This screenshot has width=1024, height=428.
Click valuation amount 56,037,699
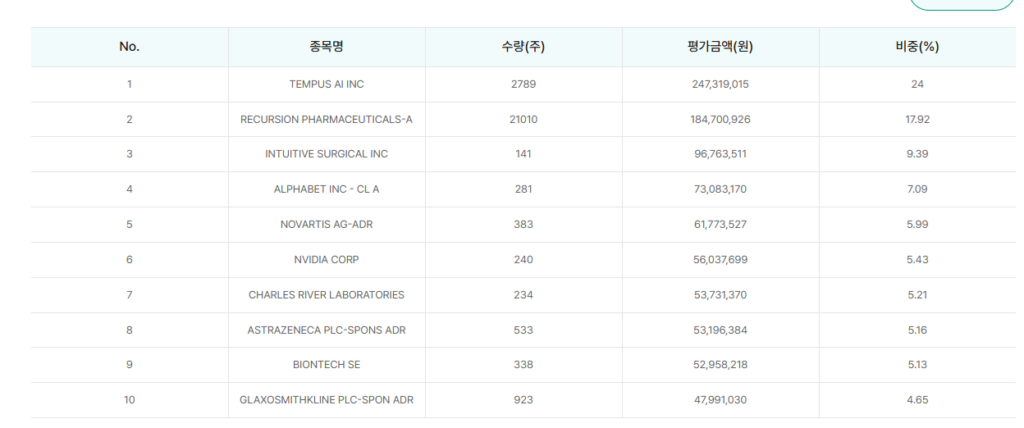pos(720,260)
